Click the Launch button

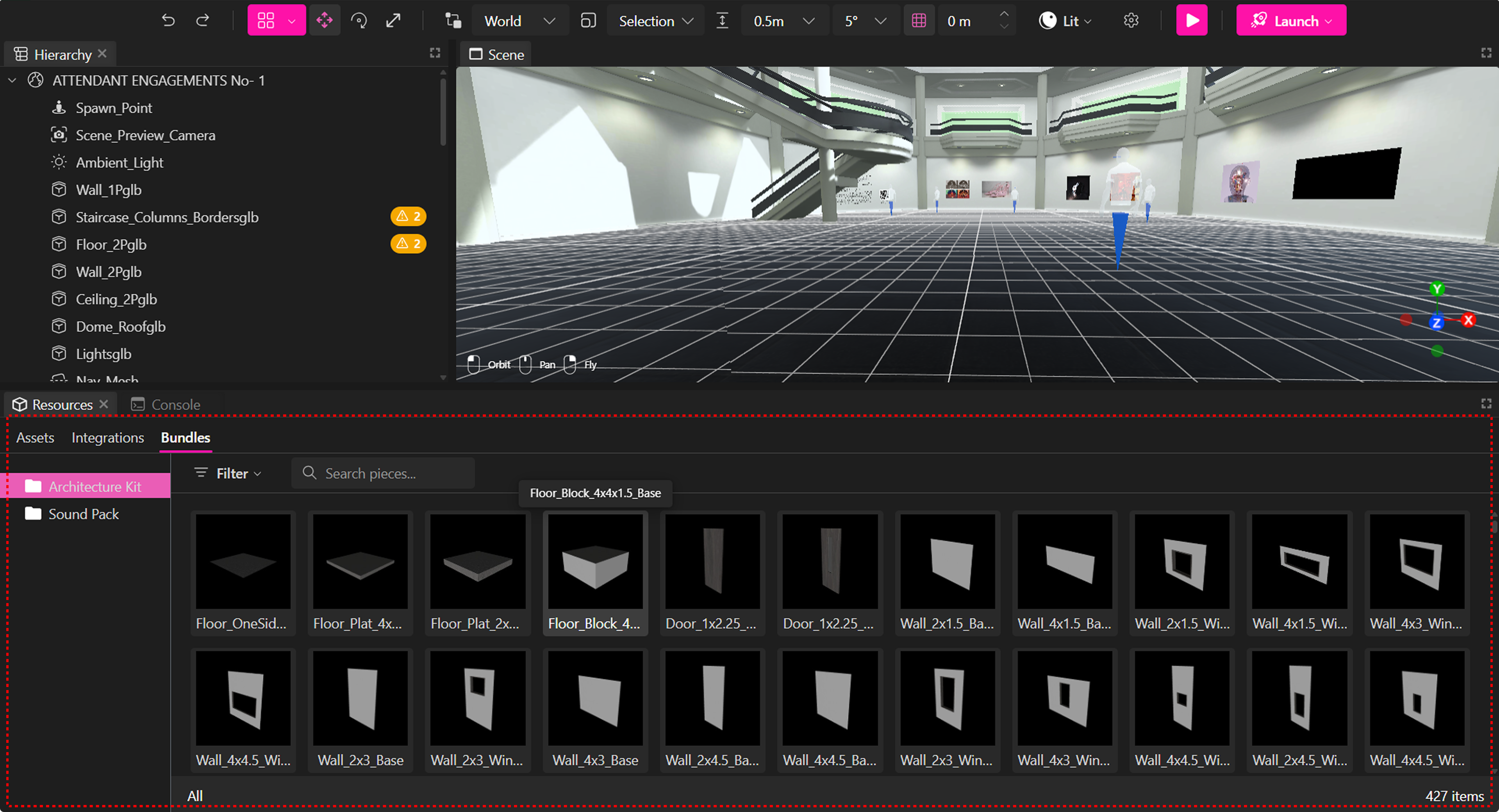click(1291, 20)
